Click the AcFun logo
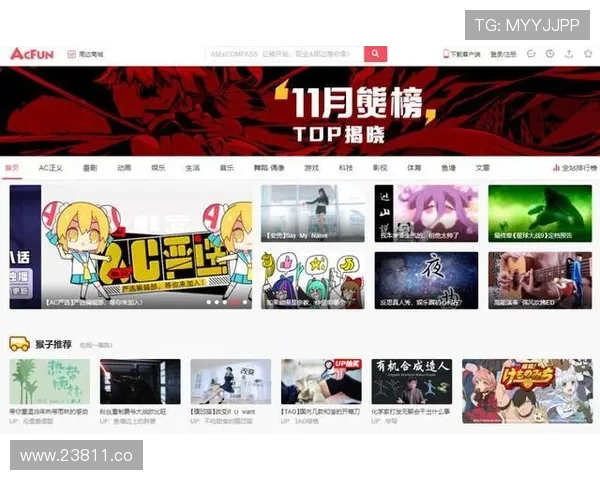The image size is (600, 480). click(x=32, y=54)
